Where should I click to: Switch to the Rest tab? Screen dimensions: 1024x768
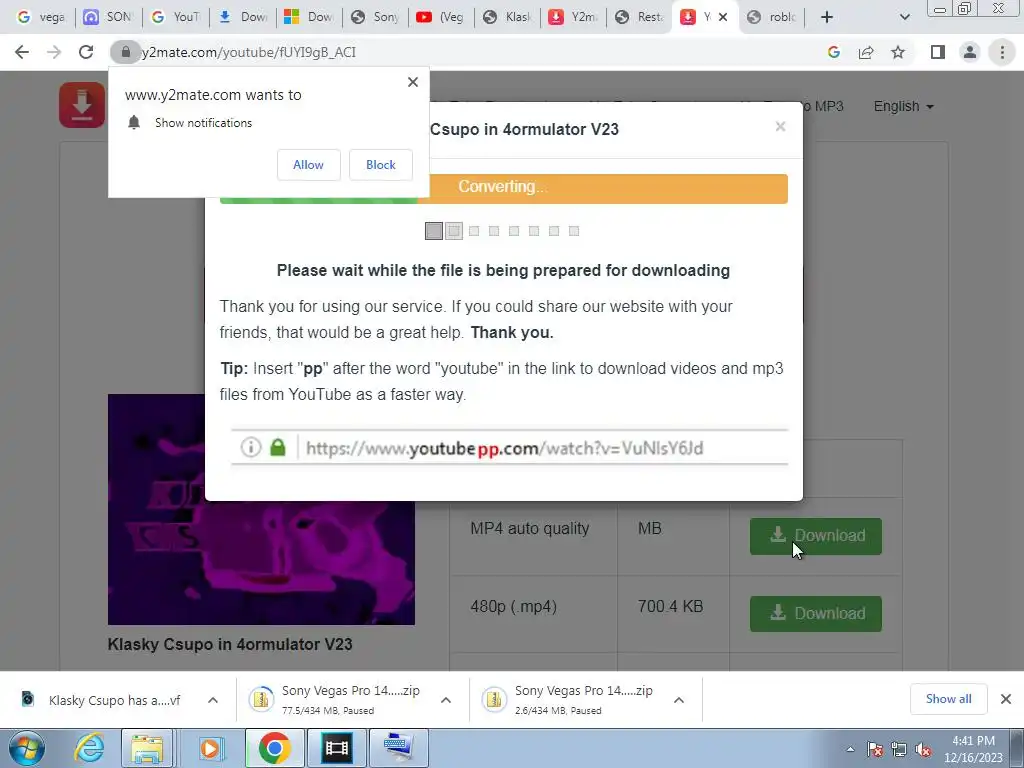pyautogui.click(x=641, y=17)
